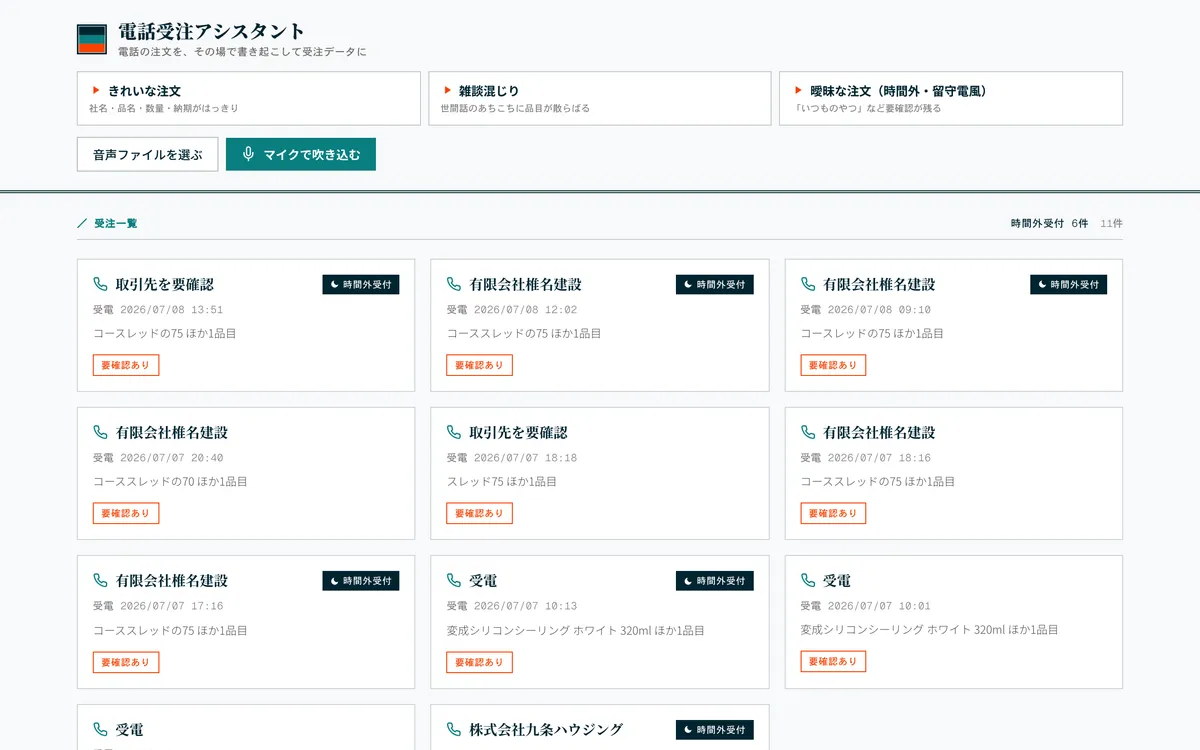Click the play triangle beside 雑談混じり

(447, 90)
